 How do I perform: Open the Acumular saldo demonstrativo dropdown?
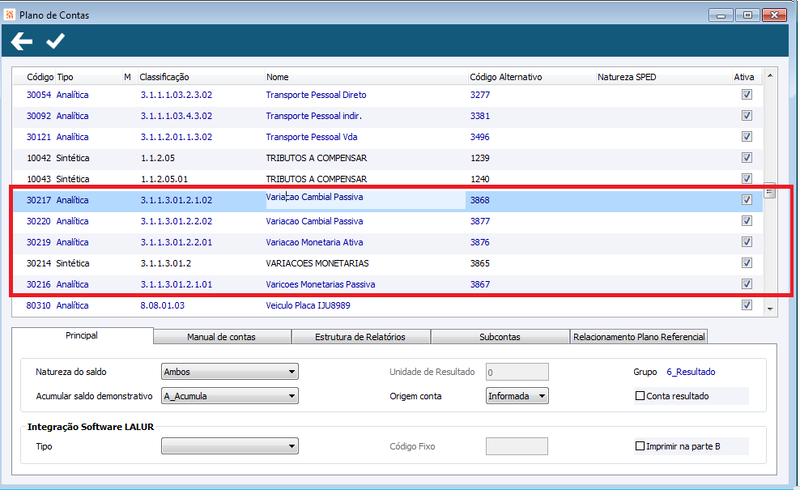coord(230,396)
